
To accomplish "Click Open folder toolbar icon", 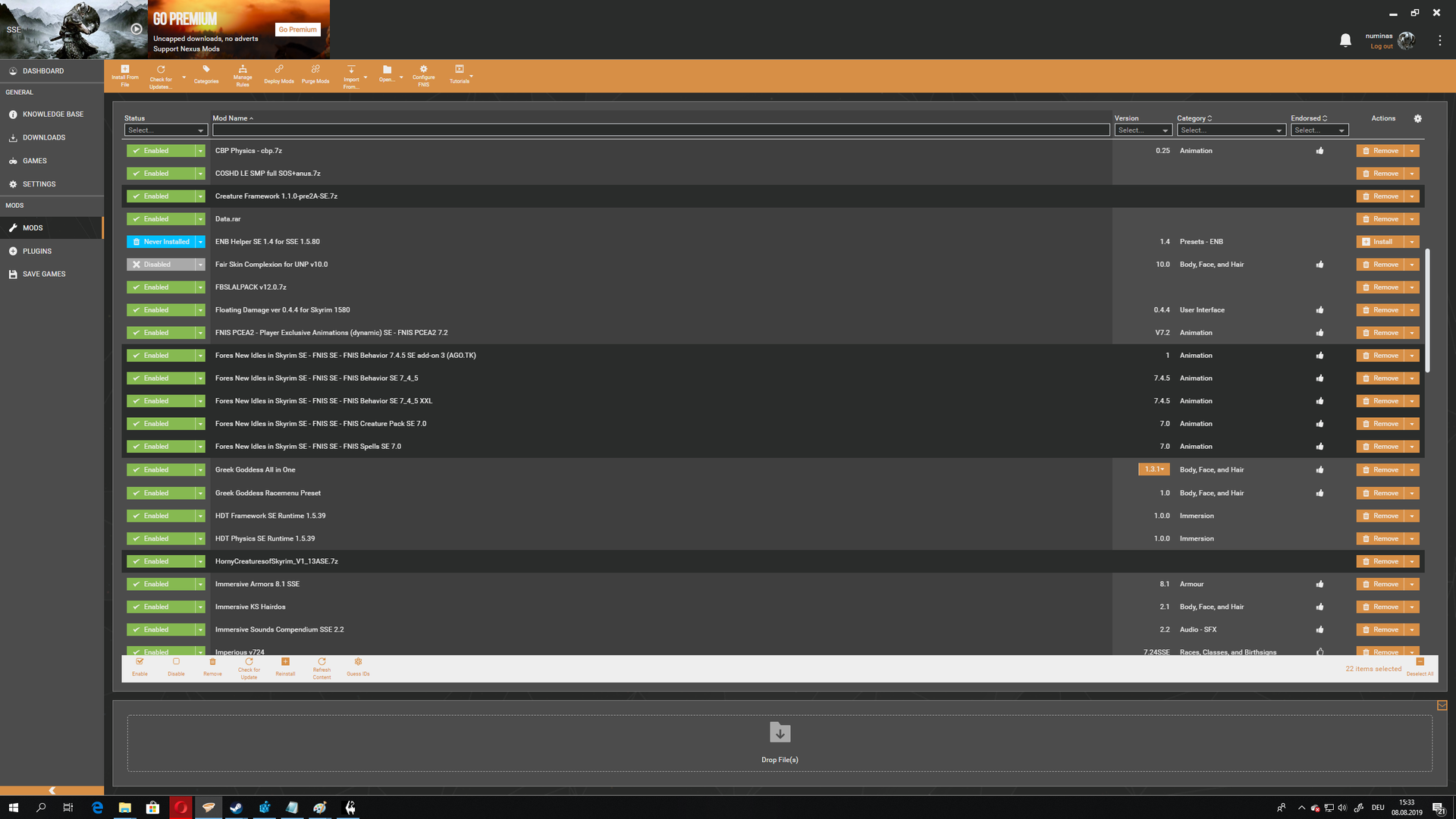I will [387, 74].
